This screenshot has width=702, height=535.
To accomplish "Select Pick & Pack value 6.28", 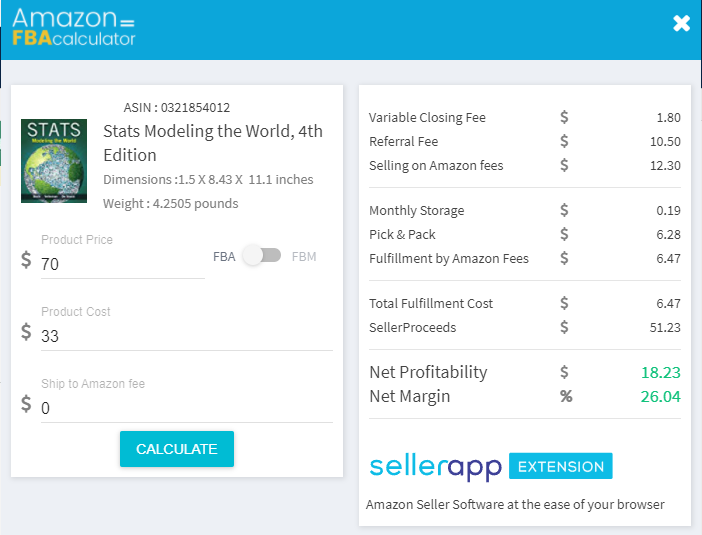I will 668,235.
